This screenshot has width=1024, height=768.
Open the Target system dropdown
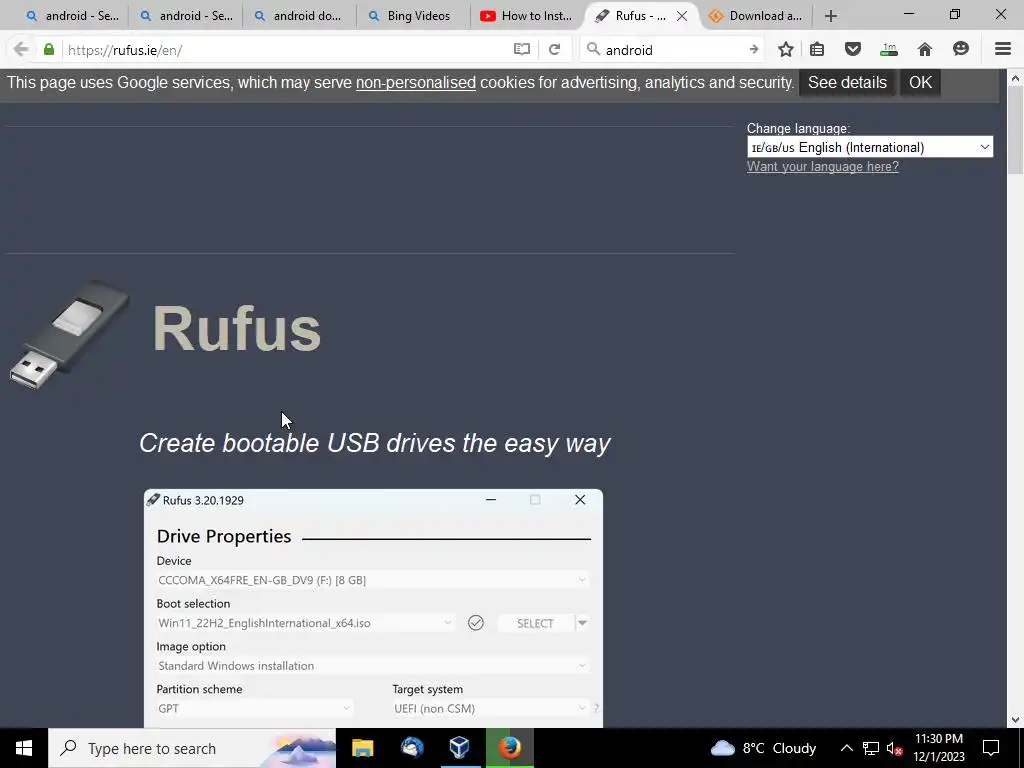coord(490,709)
